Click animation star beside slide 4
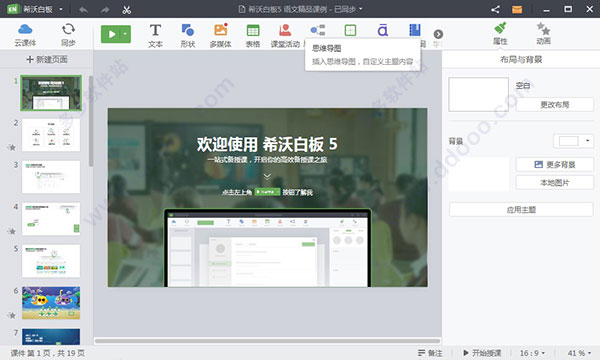The height and width of the screenshot is (360, 600). pos(12,231)
